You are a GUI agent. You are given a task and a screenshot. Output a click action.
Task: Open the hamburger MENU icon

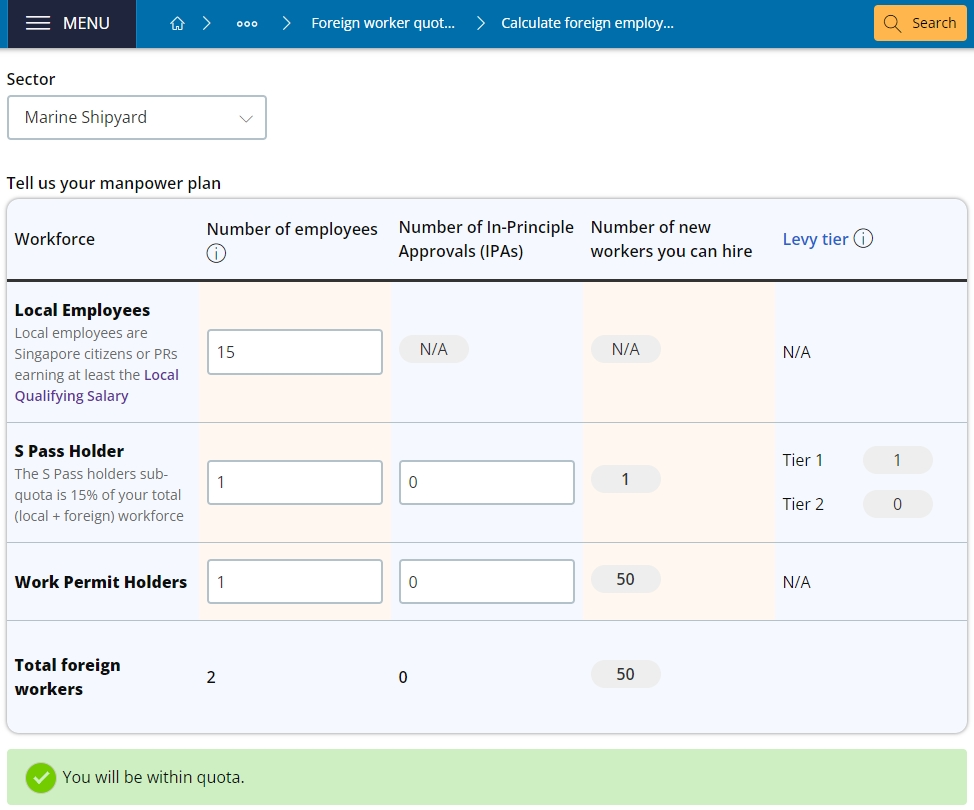pyautogui.click(x=38, y=23)
